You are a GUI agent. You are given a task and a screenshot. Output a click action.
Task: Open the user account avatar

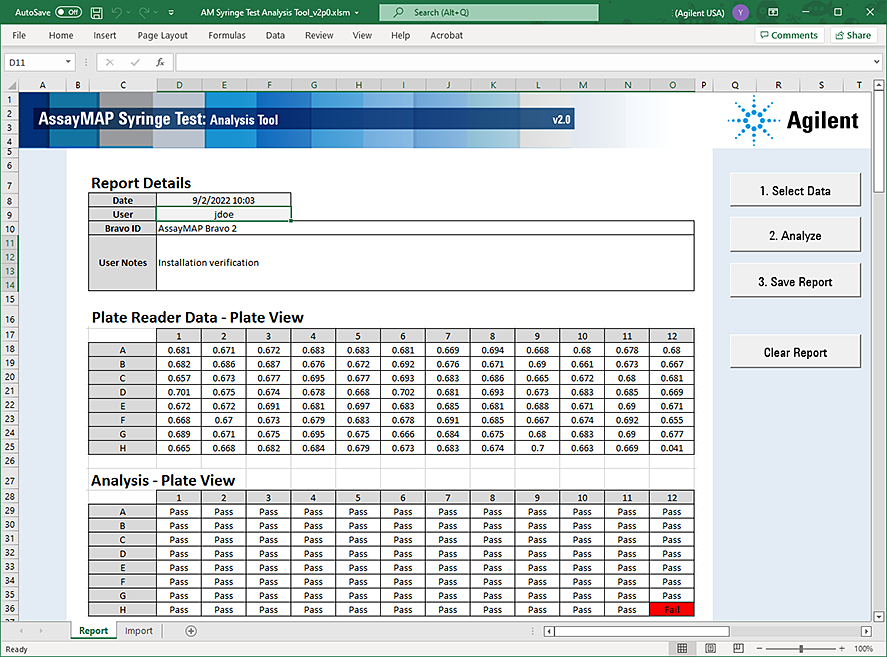[x=740, y=12]
